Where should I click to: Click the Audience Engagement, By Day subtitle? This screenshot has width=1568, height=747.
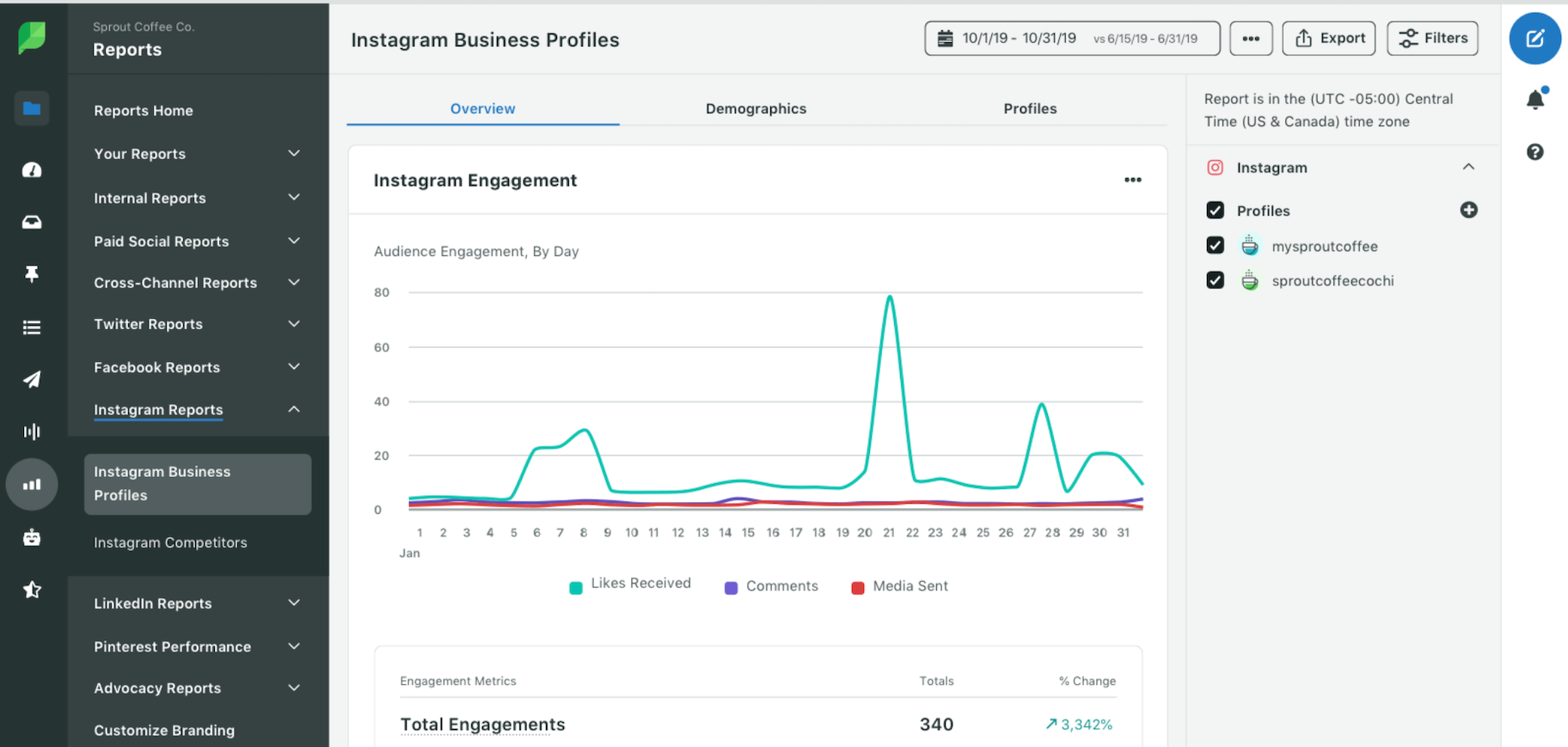click(x=476, y=251)
